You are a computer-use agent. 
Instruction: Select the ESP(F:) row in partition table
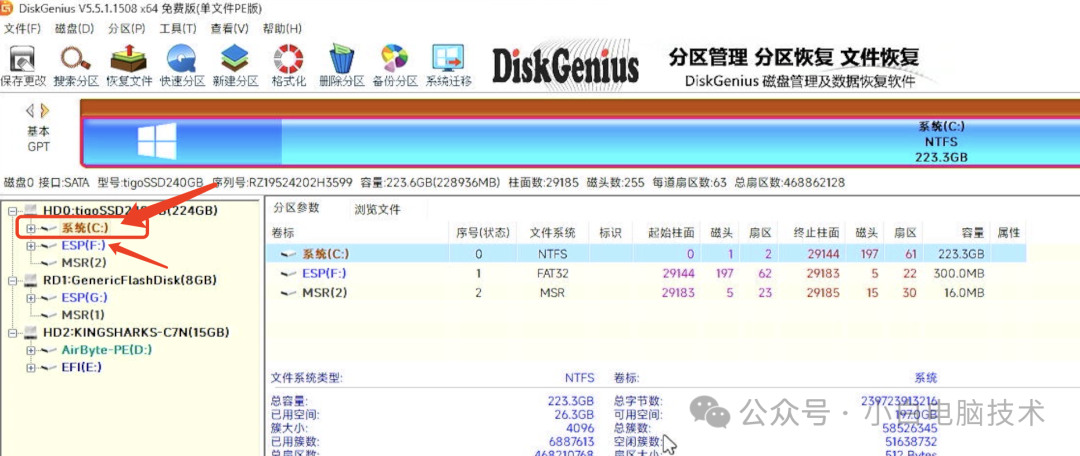pos(646,273)
